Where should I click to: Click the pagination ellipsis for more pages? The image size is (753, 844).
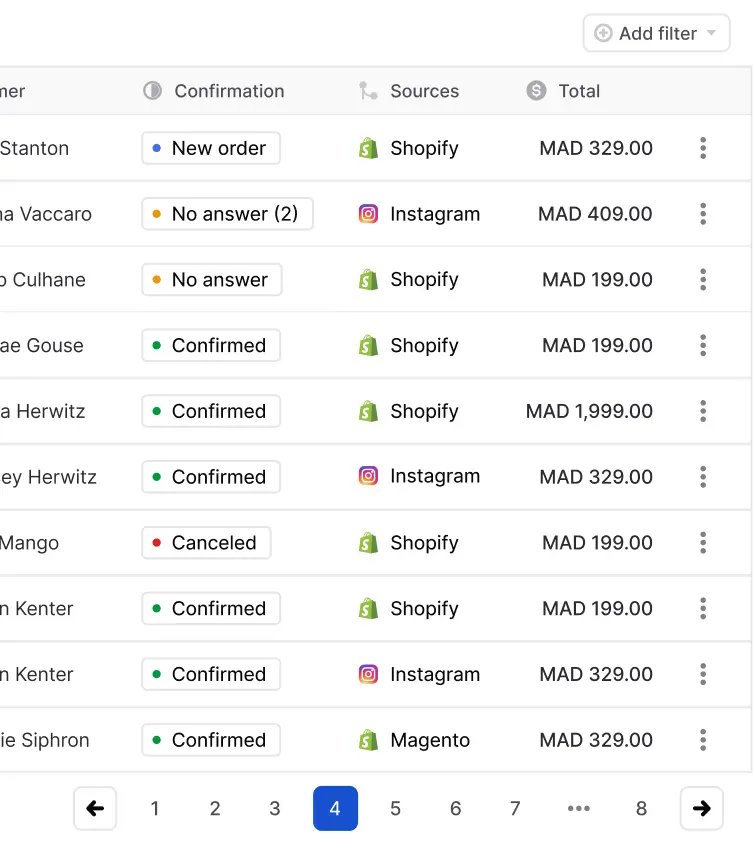pos(579,808)
